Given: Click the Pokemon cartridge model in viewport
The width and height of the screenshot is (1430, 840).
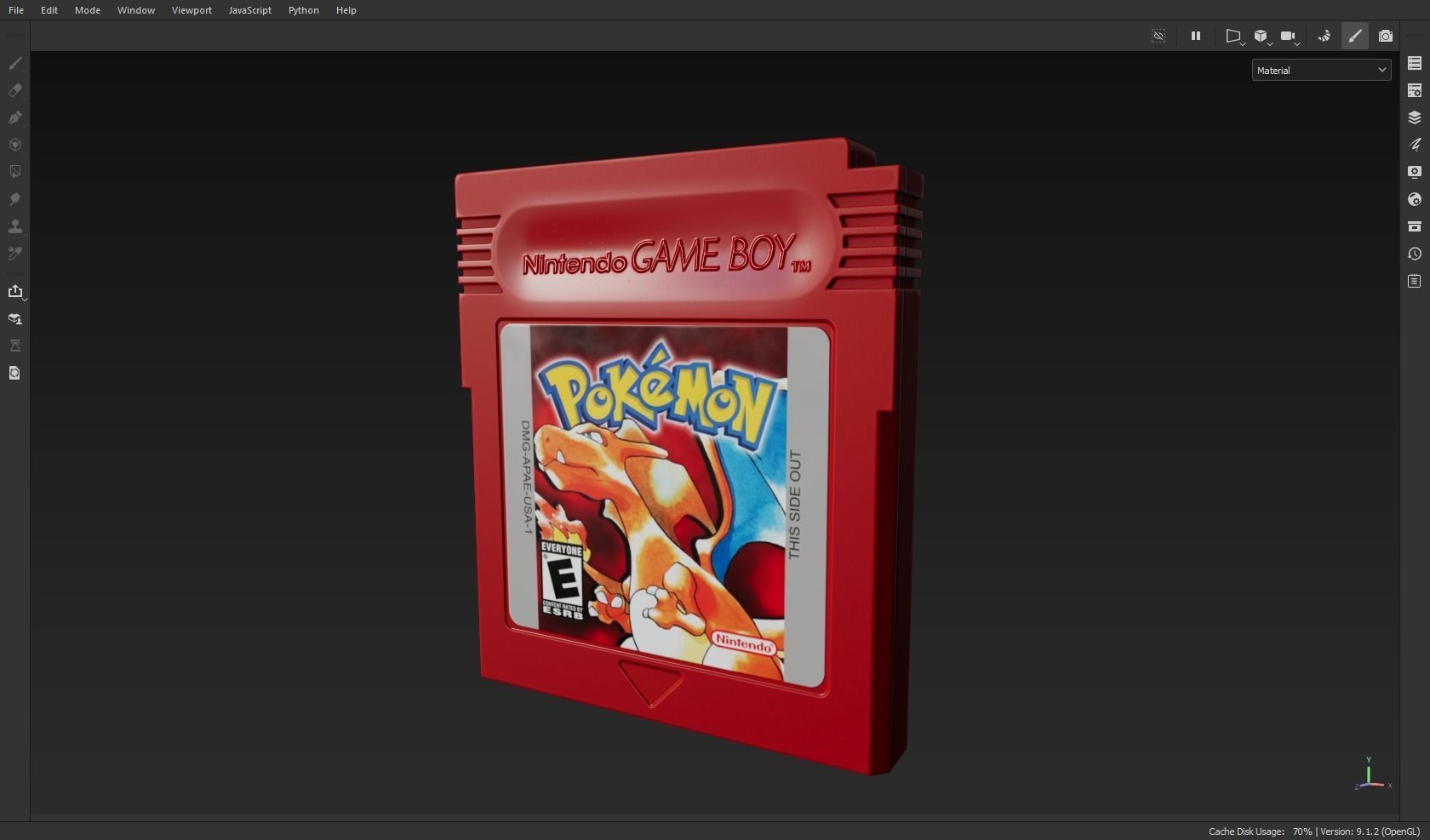Looking at the screenshot, I should tap(688, 457).
